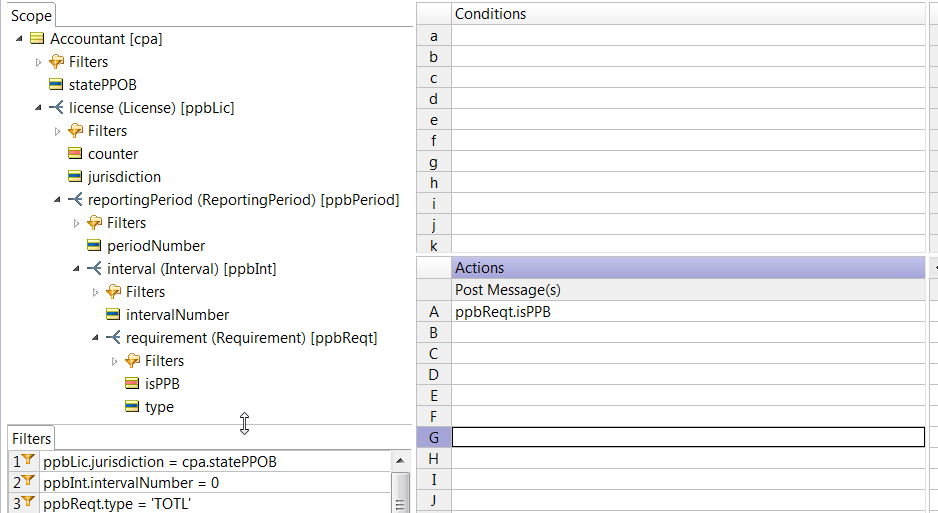
Task: Click the requirement association icon
Action: point(114,337)
